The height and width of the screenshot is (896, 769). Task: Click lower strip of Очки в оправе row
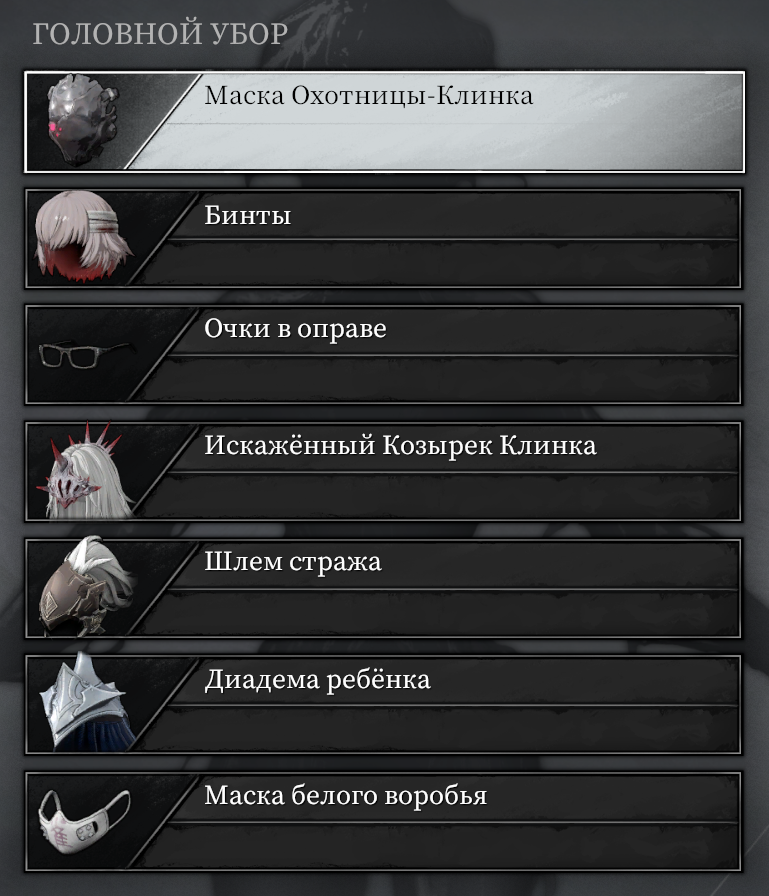(440, 379)
